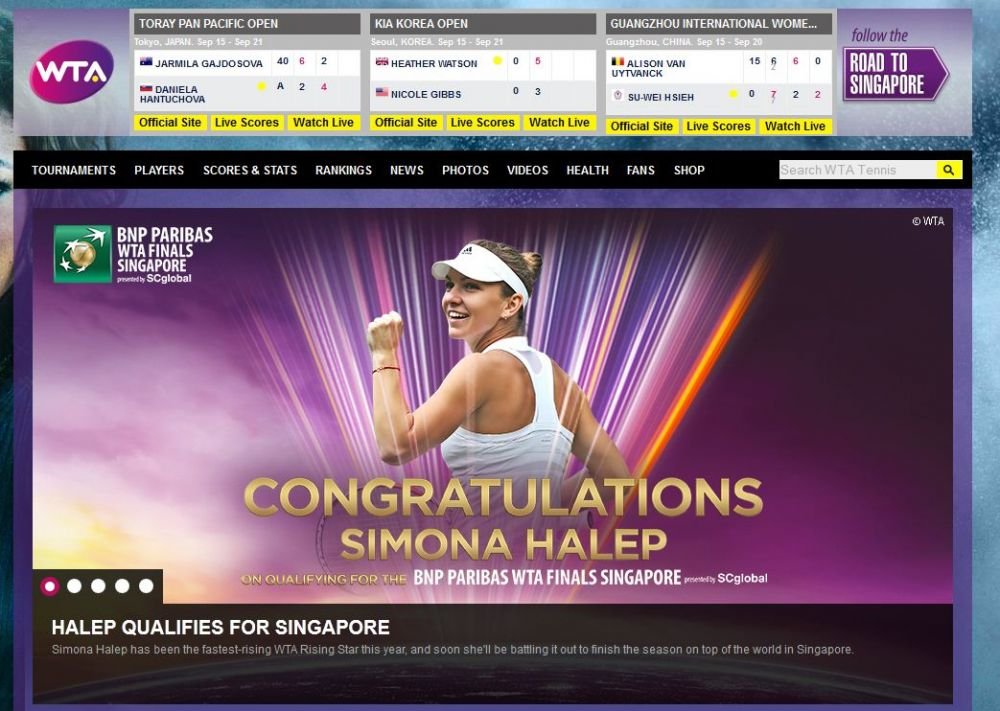
Task: Select the third slideshow dot
Action: point(98,586)
